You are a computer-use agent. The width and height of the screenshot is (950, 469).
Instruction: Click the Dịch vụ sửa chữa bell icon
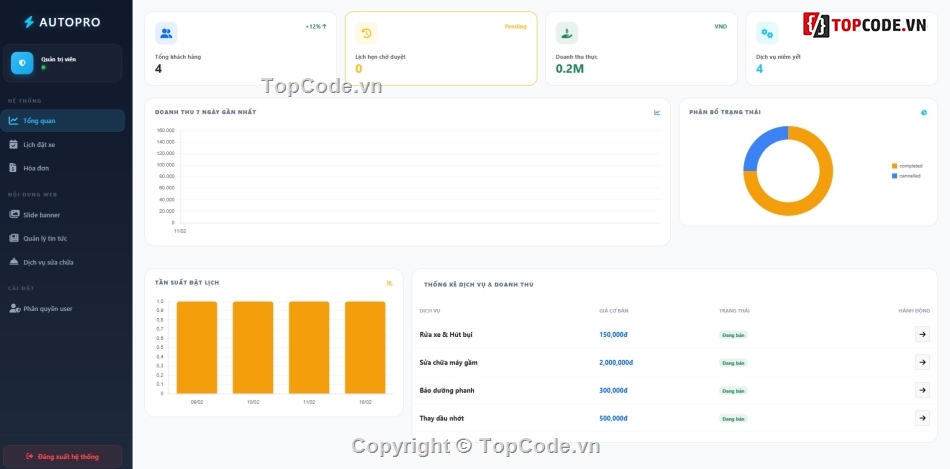(14, 262)
